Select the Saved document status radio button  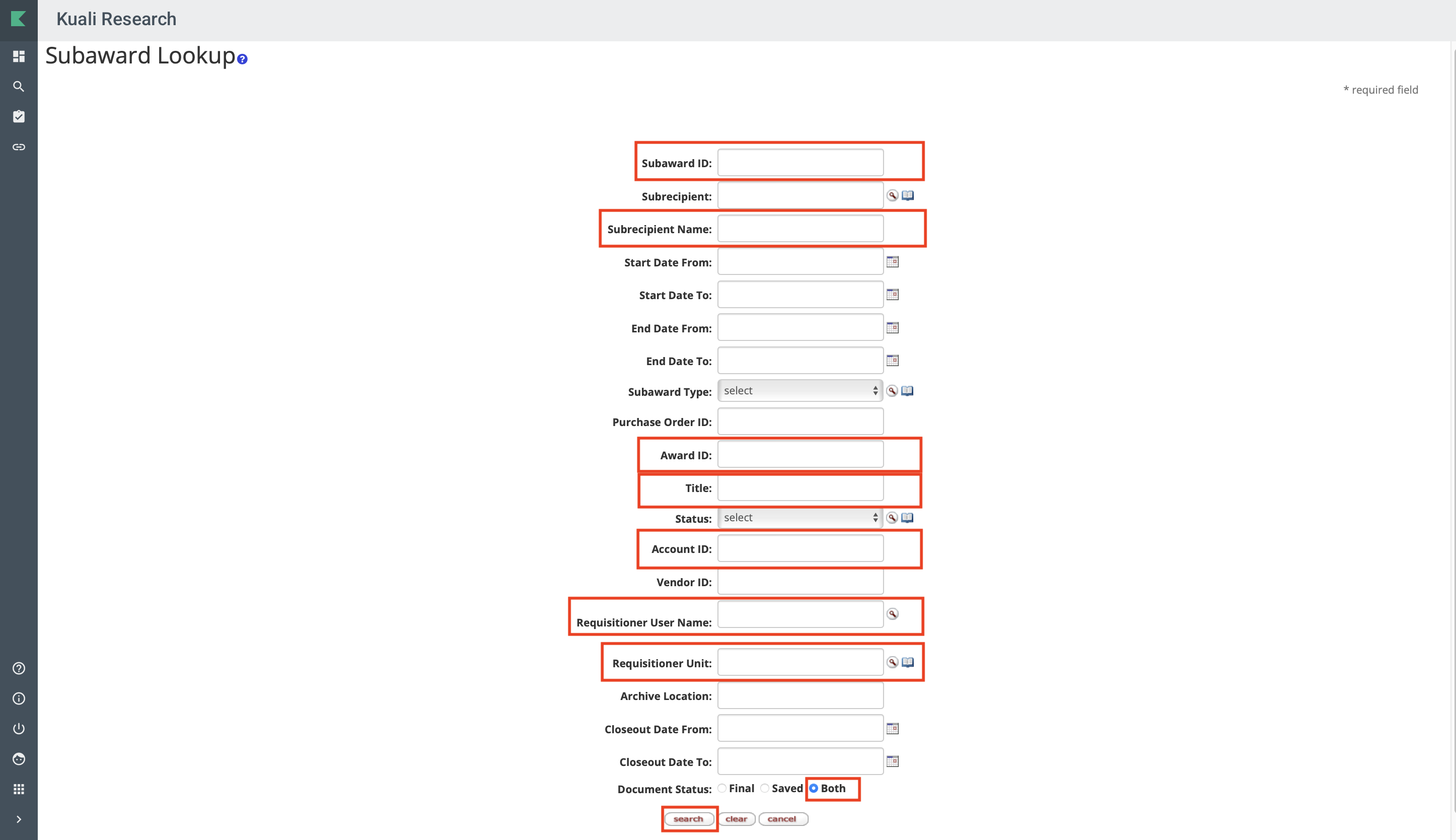pyautogui.click(x=765, y=788)
